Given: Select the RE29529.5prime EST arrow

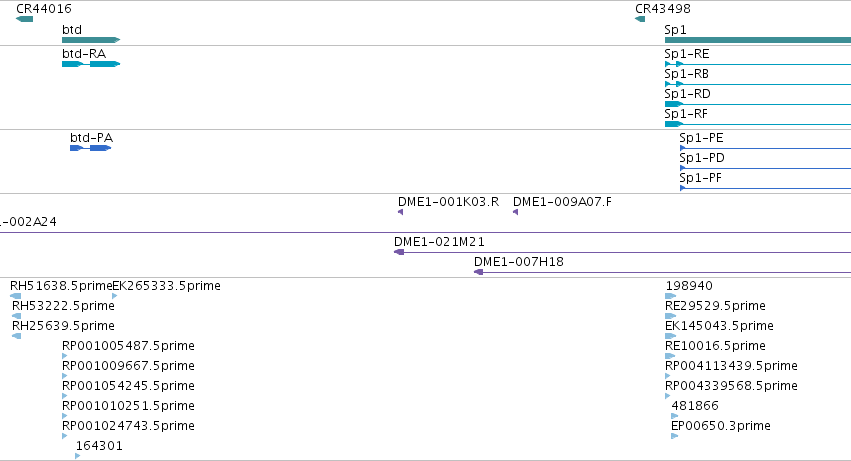Looking at the screenshot, I should pos(671,317).
